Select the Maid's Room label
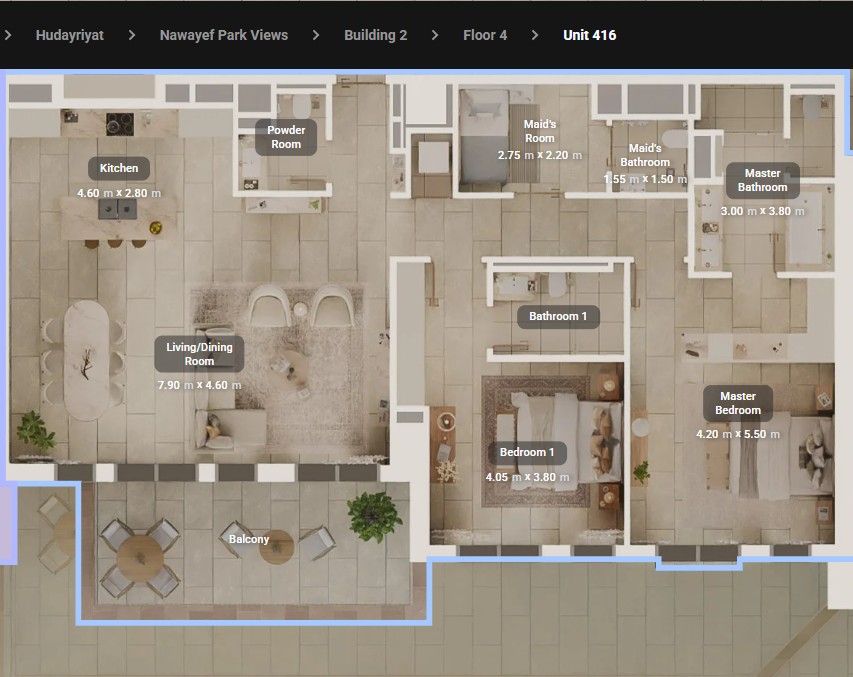The width and height of the screenshot is (853, 677). [540, 131]
